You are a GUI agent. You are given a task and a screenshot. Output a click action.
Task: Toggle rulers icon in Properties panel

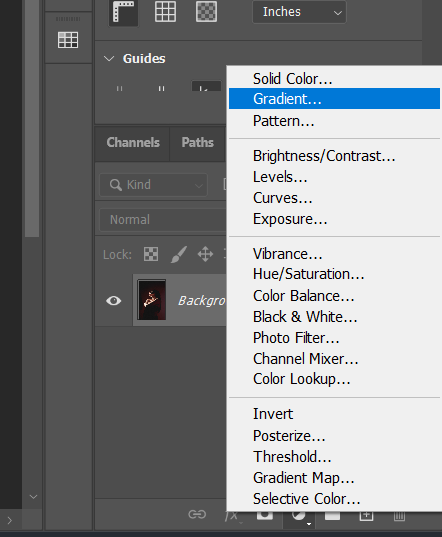(124, 12)
